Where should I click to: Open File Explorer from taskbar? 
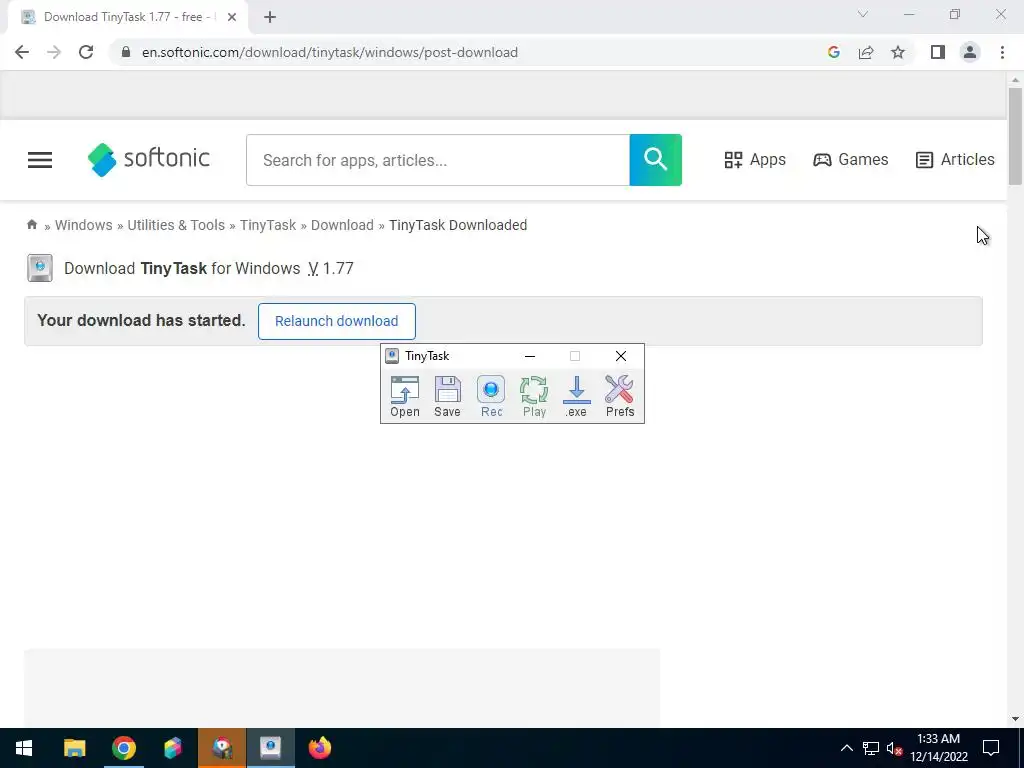point(74,748)
